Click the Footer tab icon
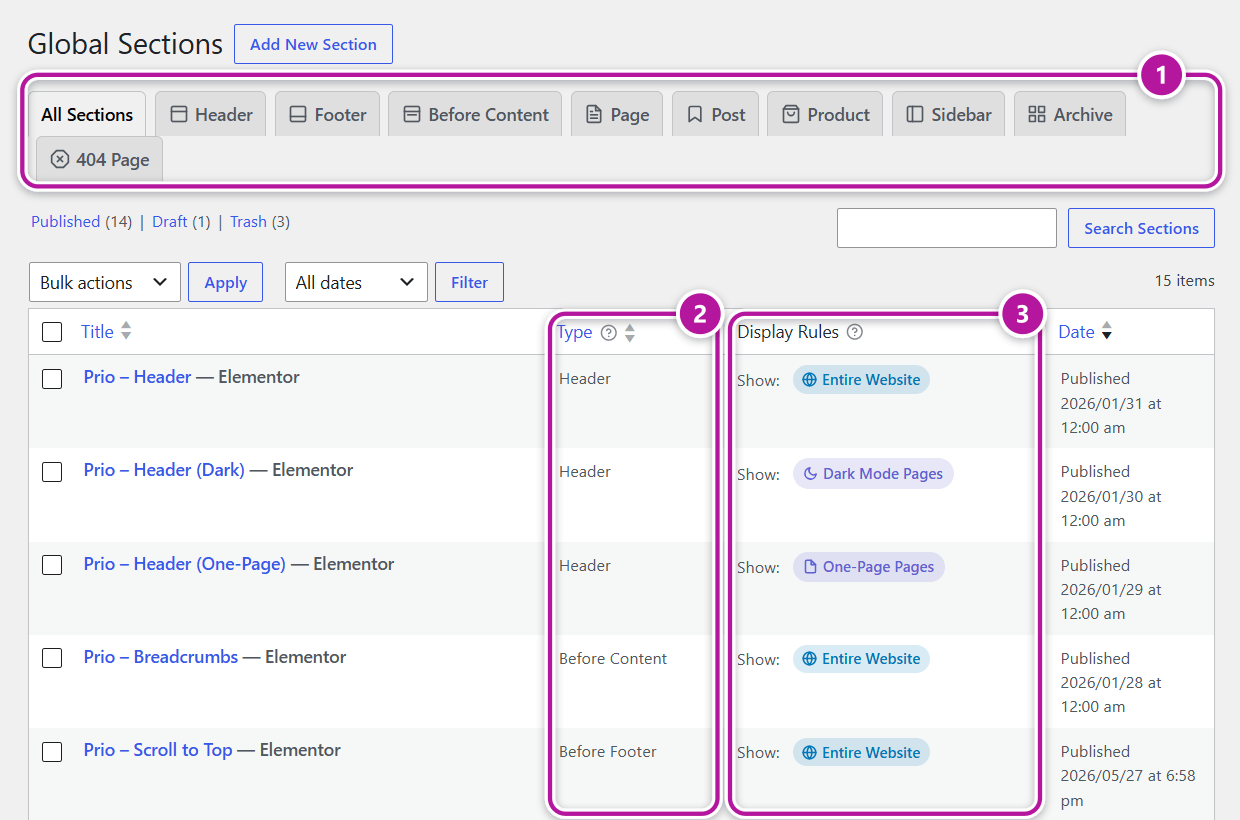Viewport: 1240px width, 820px height. 298,114
